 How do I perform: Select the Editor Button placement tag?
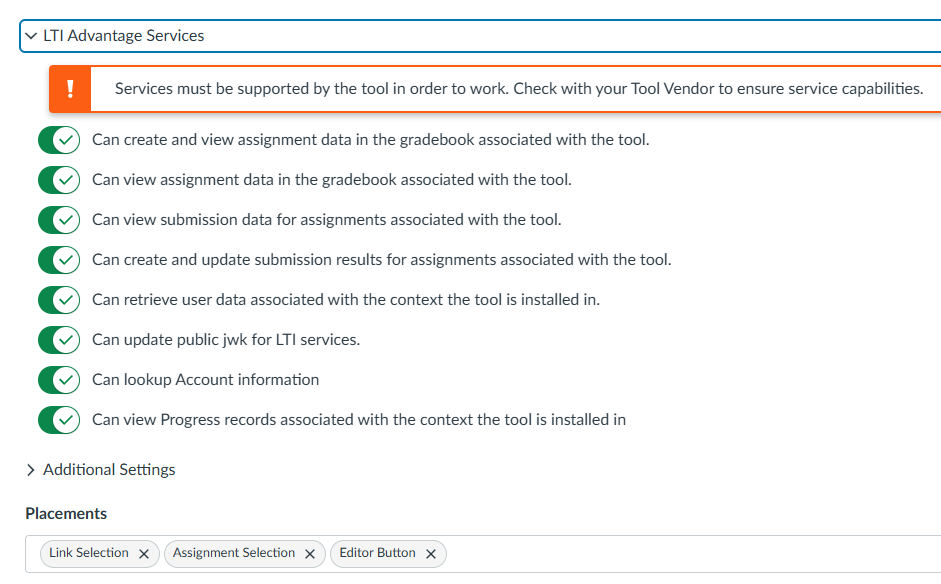point(377,553)
